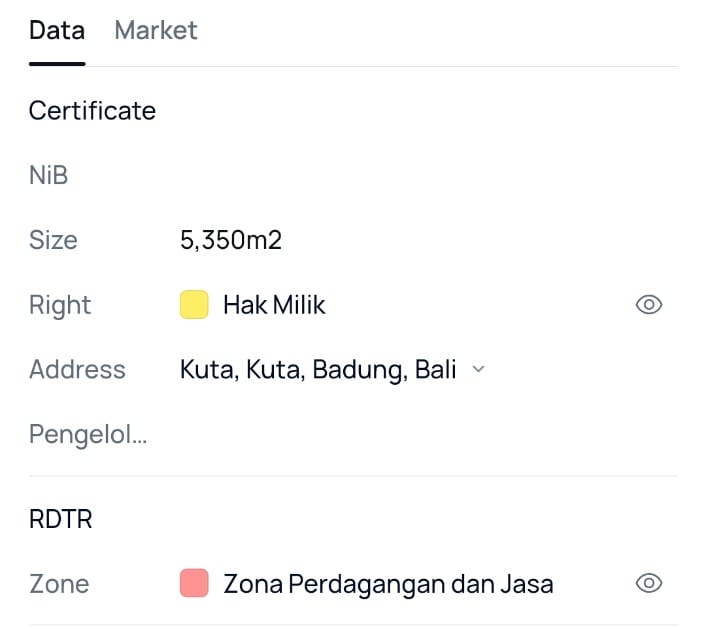This screenshot has height=629, width=706.
Task: Click the Certificate section heading
Action: (92, 110)
